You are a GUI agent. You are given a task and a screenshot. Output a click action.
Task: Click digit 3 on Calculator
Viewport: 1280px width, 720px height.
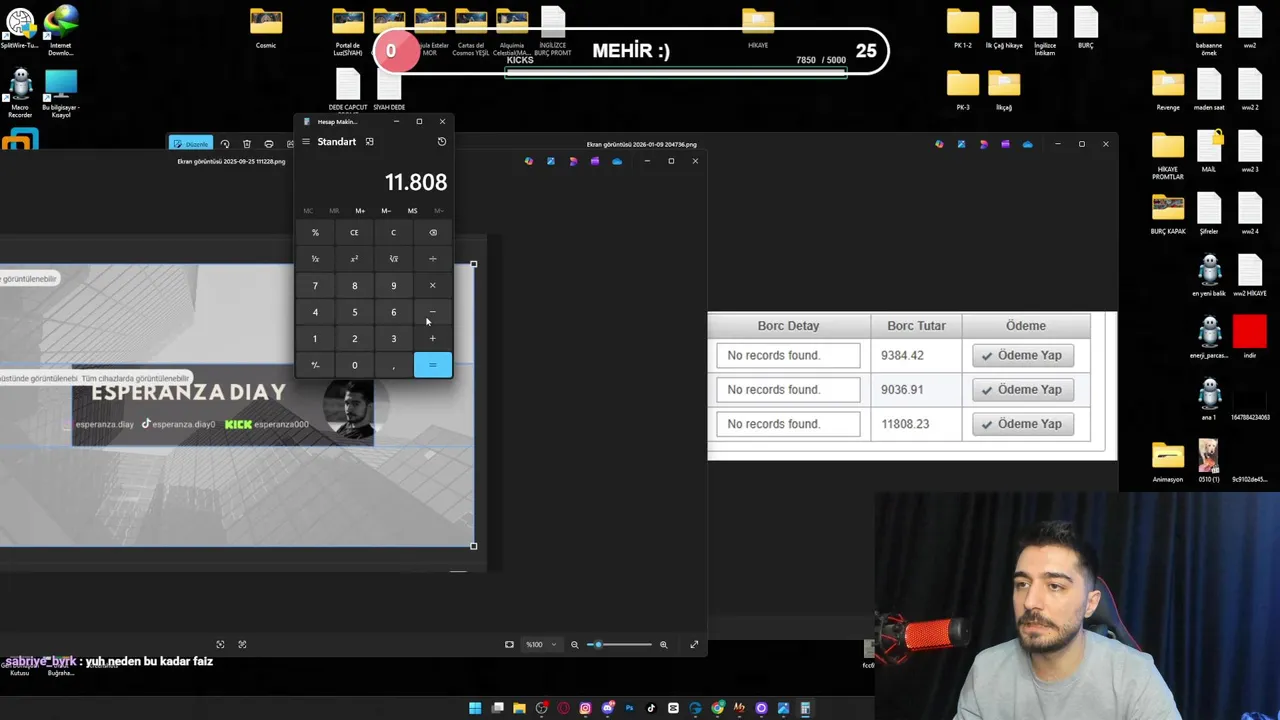click(x=393, y=339)
